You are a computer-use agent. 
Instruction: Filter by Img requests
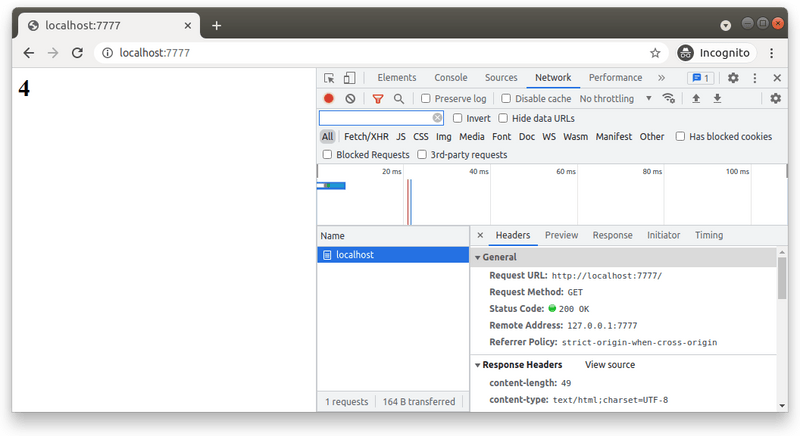[x=443, y=137]
